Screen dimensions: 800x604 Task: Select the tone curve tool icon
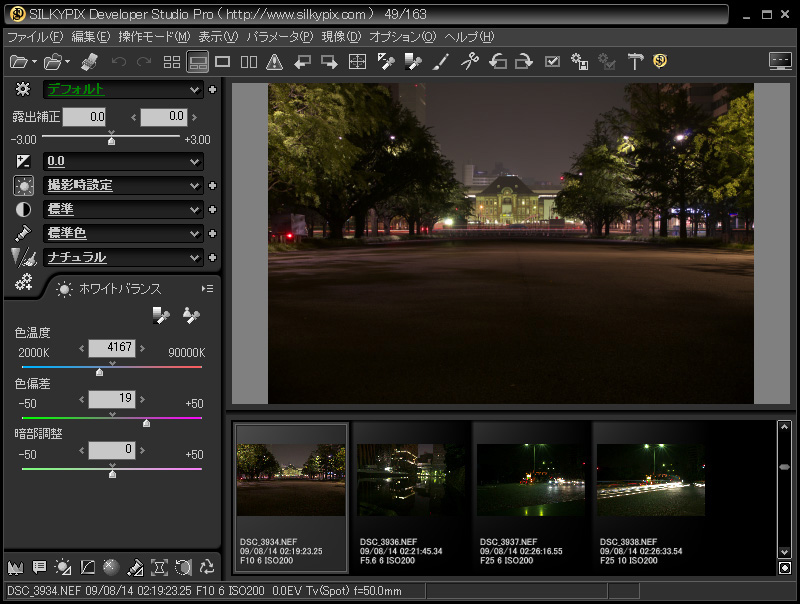point(87,566)
